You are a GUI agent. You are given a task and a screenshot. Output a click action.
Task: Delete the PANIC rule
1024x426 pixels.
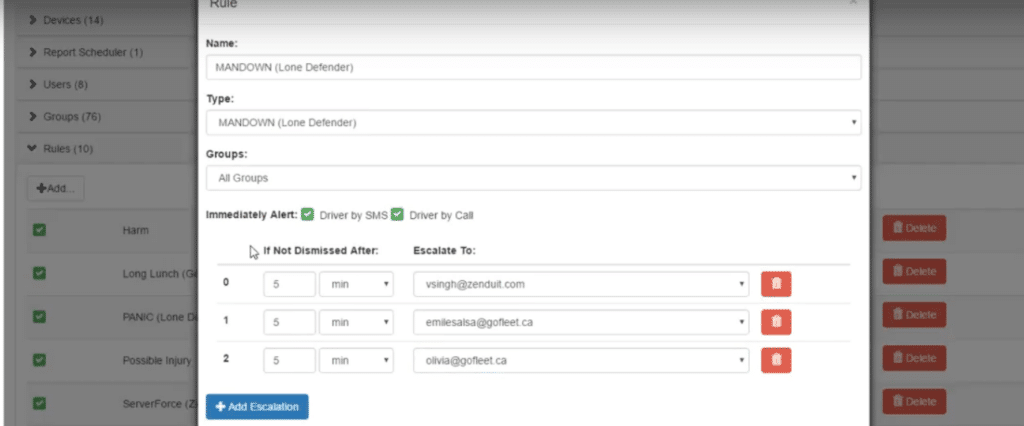(914, 315)
